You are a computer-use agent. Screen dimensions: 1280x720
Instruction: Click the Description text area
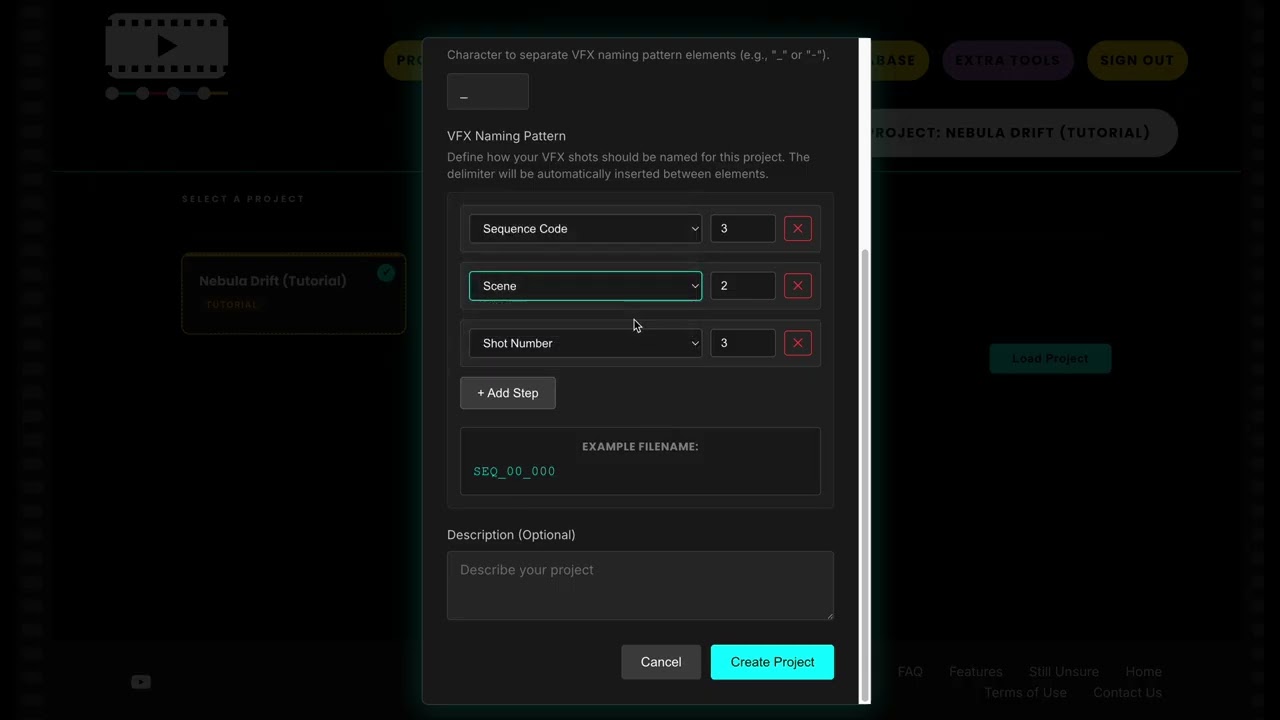pos(640,585)
